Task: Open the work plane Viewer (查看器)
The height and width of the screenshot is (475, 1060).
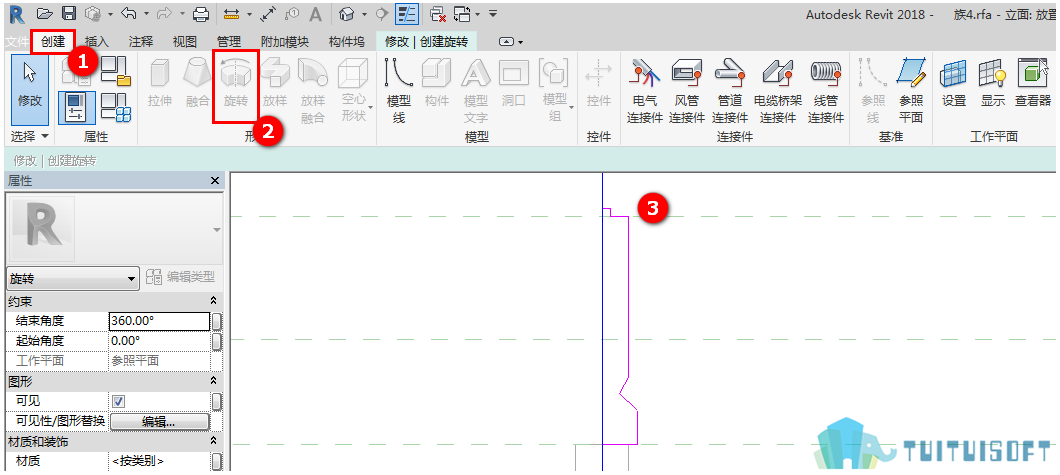Action: pyautogui.click(x=1033, y=83)
